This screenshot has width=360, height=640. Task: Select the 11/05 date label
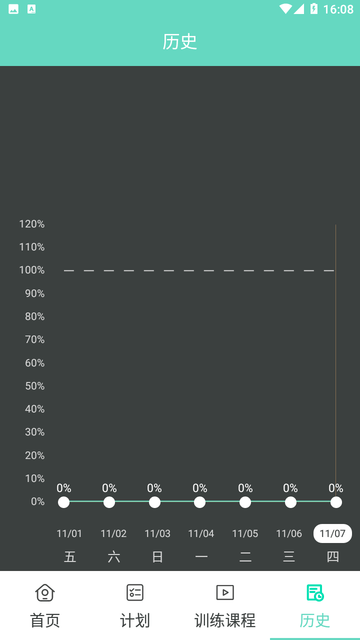[x=245, y=533]
